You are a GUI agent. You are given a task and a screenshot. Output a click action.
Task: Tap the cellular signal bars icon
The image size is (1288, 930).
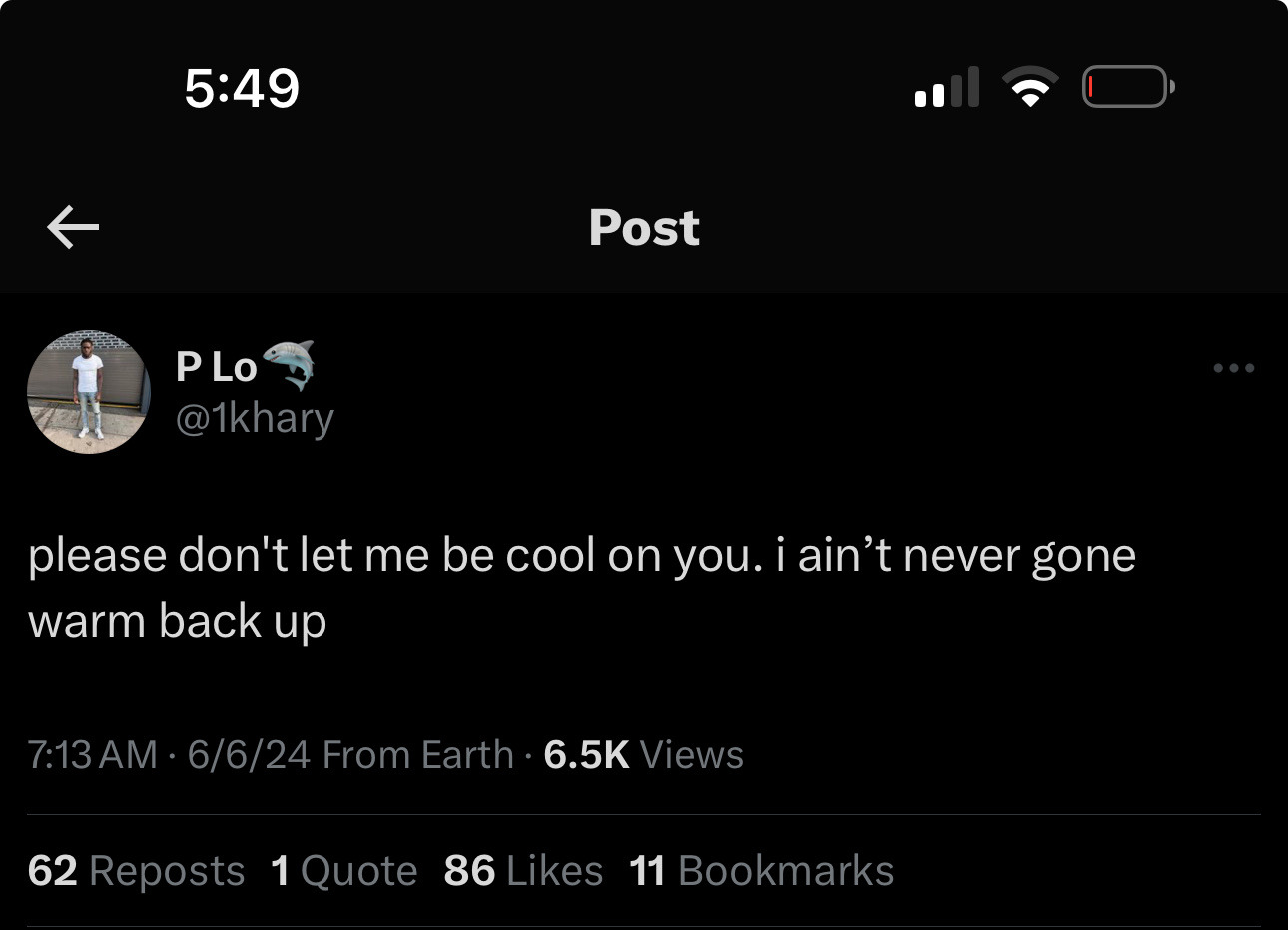[x=946, y=88]
